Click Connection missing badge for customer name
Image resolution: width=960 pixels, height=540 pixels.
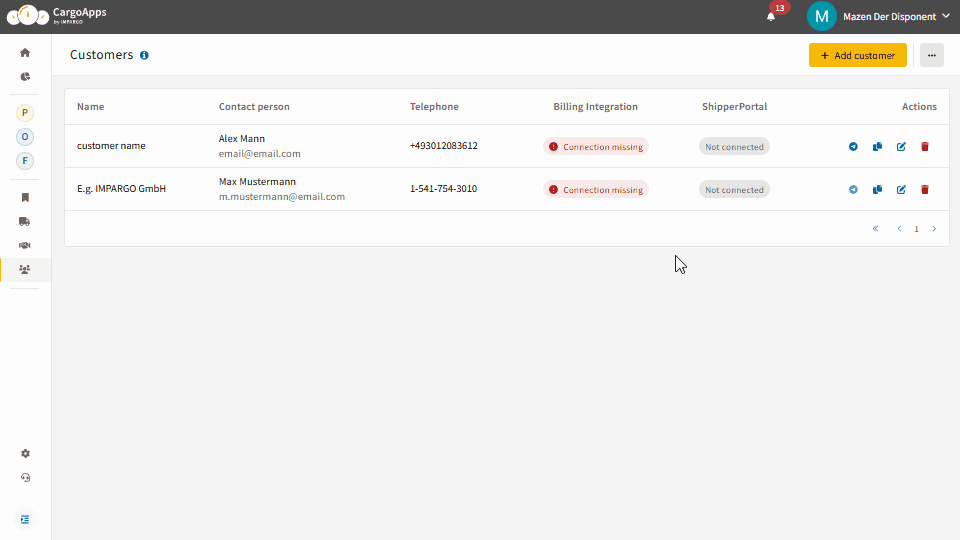pos(596,146)
